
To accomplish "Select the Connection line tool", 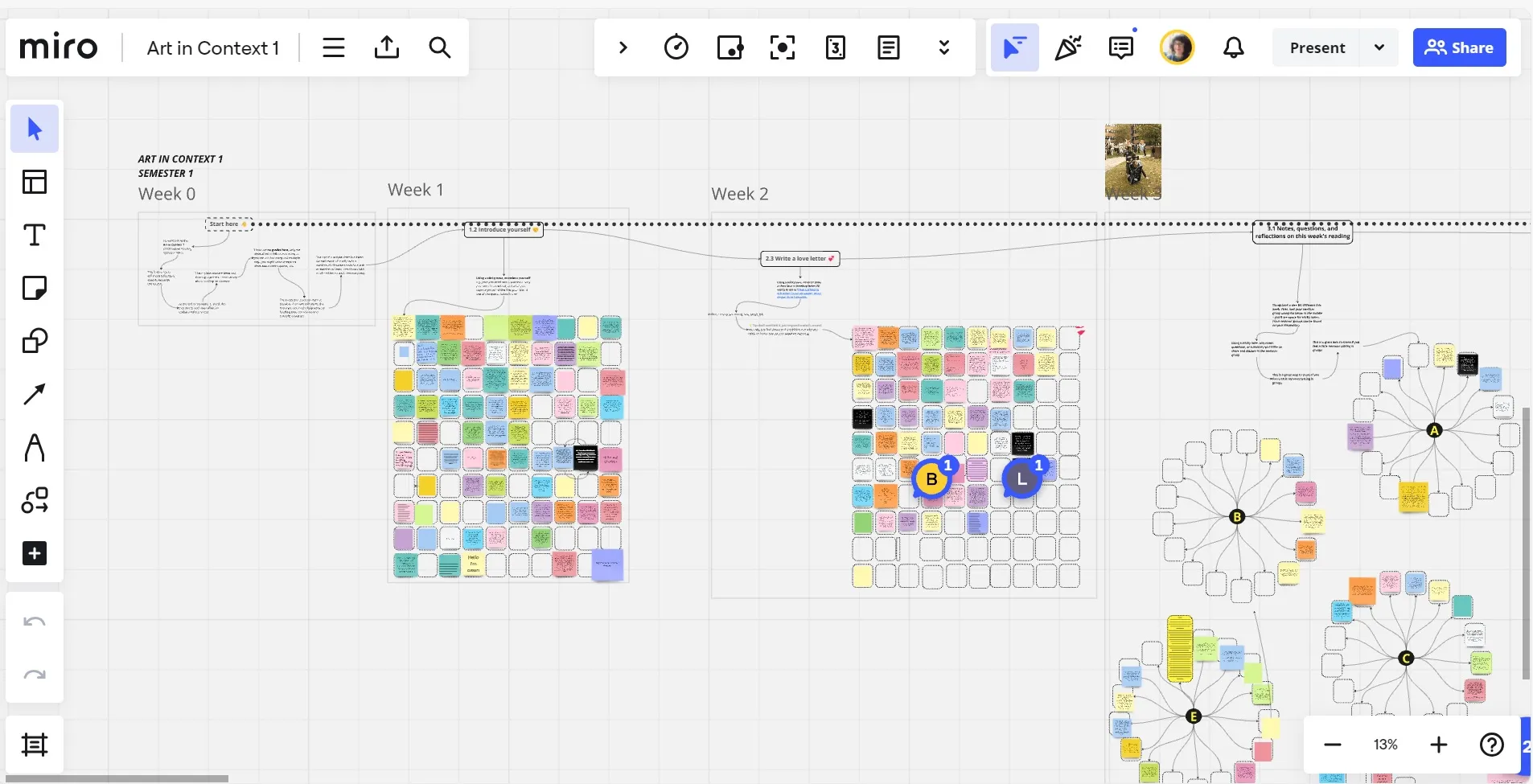I will point(35,393).
